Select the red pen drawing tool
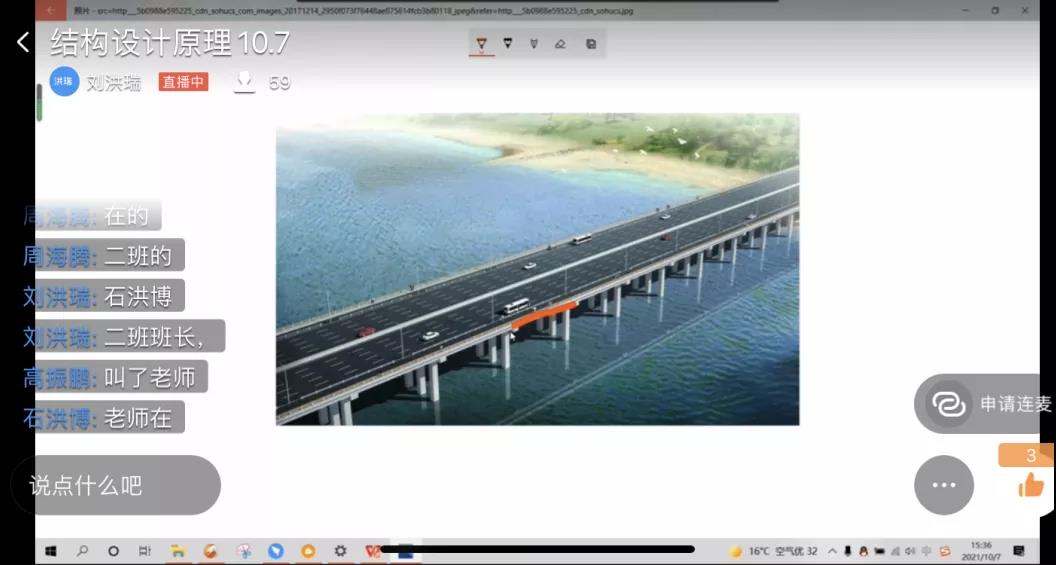 (x=482, y=44)
